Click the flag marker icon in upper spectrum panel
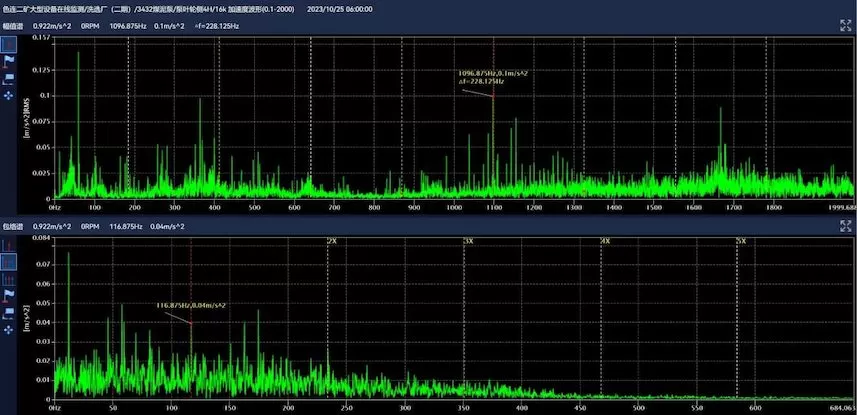The height and width of the screenshot is (415, 857). click(x=9, y=61)
